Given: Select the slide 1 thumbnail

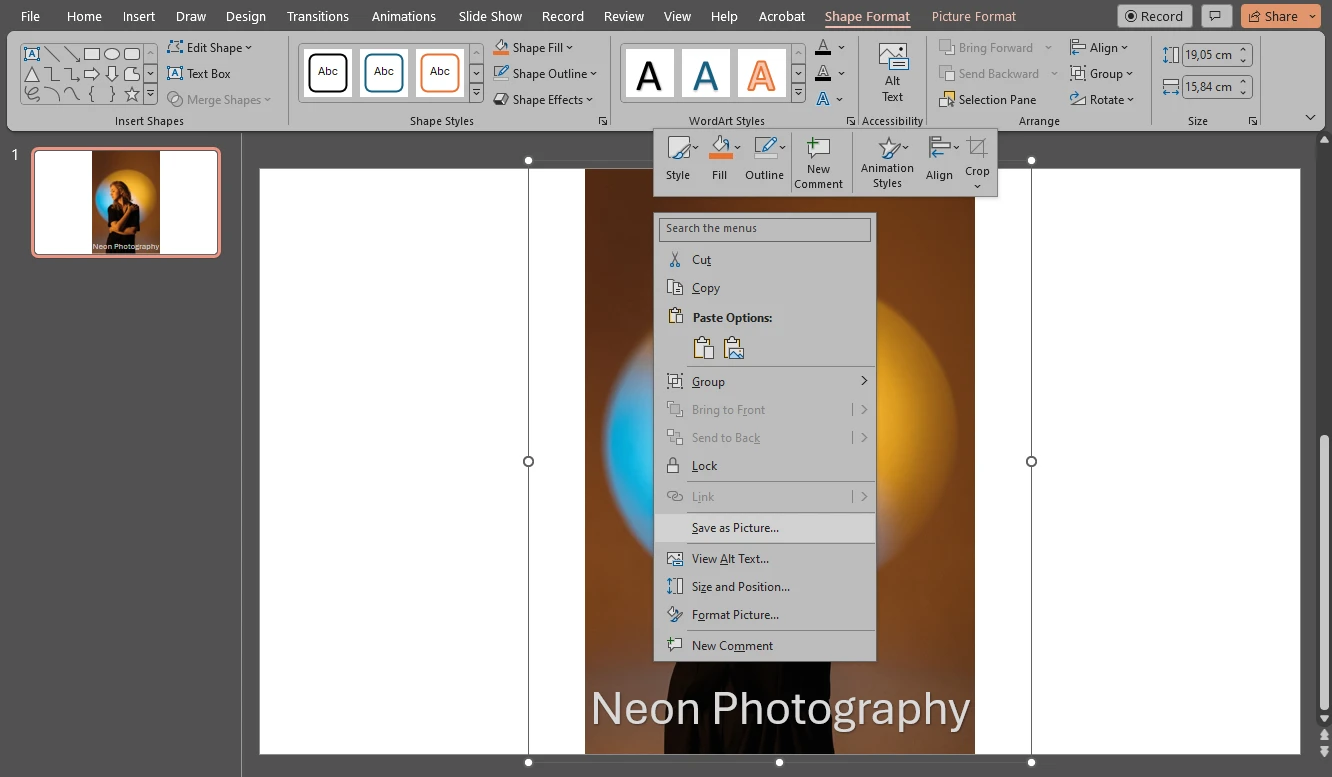Looking at the screenshot, I should 125,202.
